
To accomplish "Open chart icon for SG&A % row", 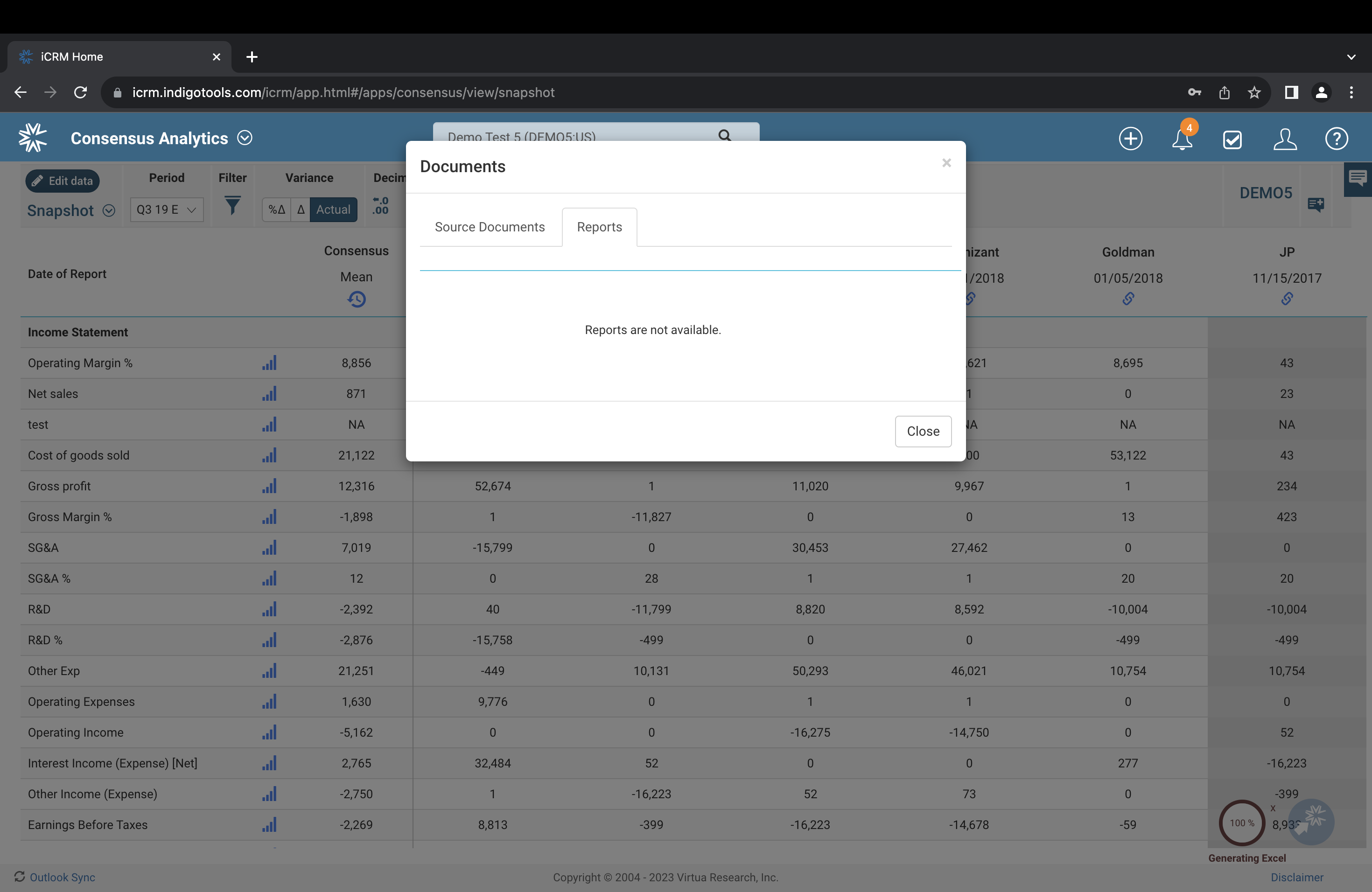I will pos(269,578).
